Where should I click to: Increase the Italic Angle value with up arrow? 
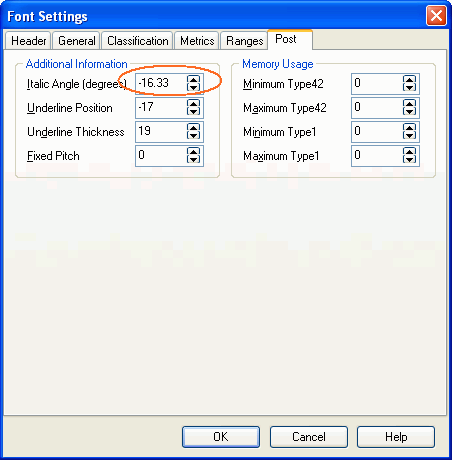coord(193,79)
